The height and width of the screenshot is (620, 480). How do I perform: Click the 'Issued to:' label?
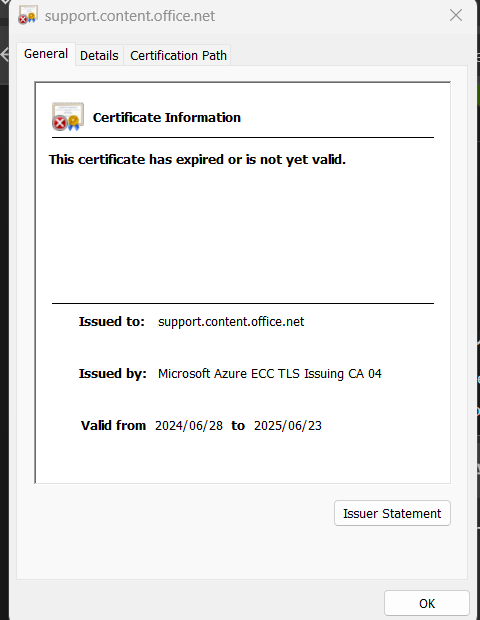[x=111, y=321]
